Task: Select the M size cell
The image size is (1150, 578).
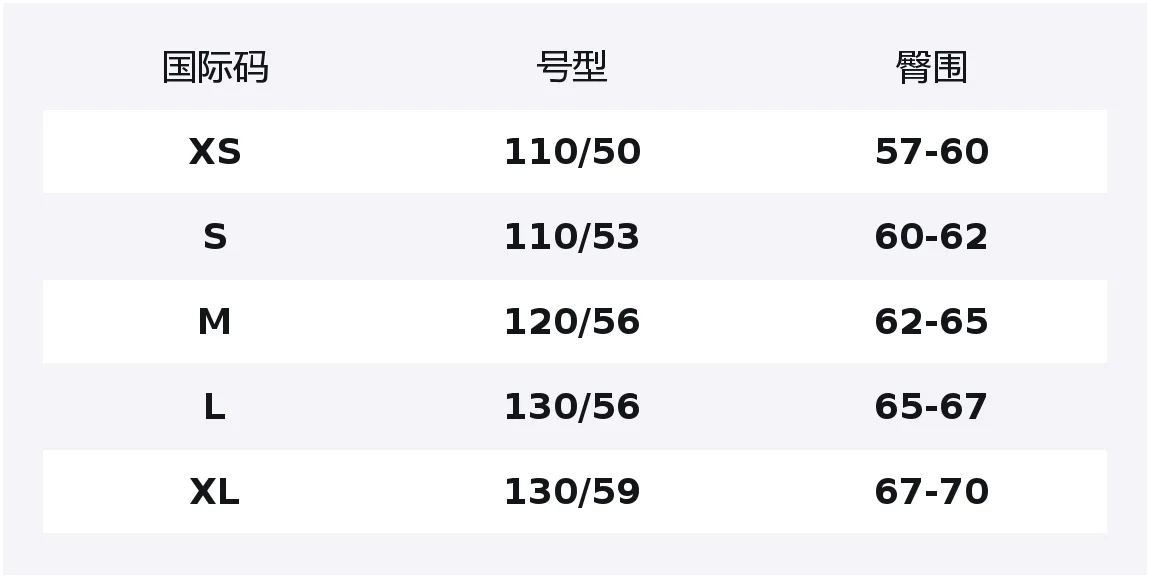Action: click(215, 322)
